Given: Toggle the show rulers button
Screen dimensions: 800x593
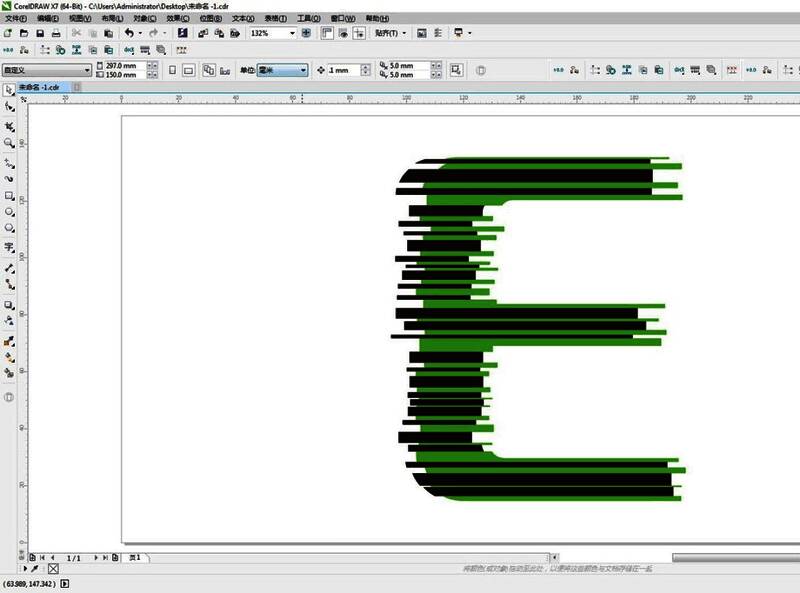Looking at the screenshot, I should click(327, 33).
